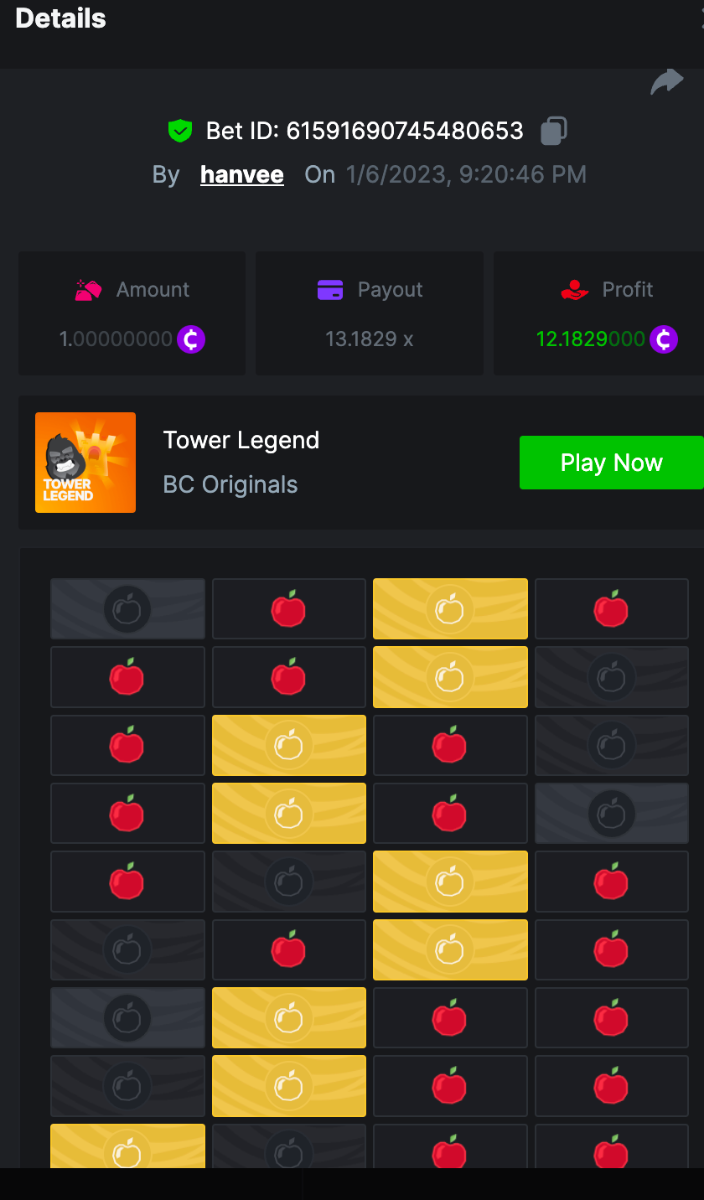Image resolution: width=704 pixels, height=1200 pixels.
Task: Click the red Profit hand icon
Action: (x=574, y=290)
